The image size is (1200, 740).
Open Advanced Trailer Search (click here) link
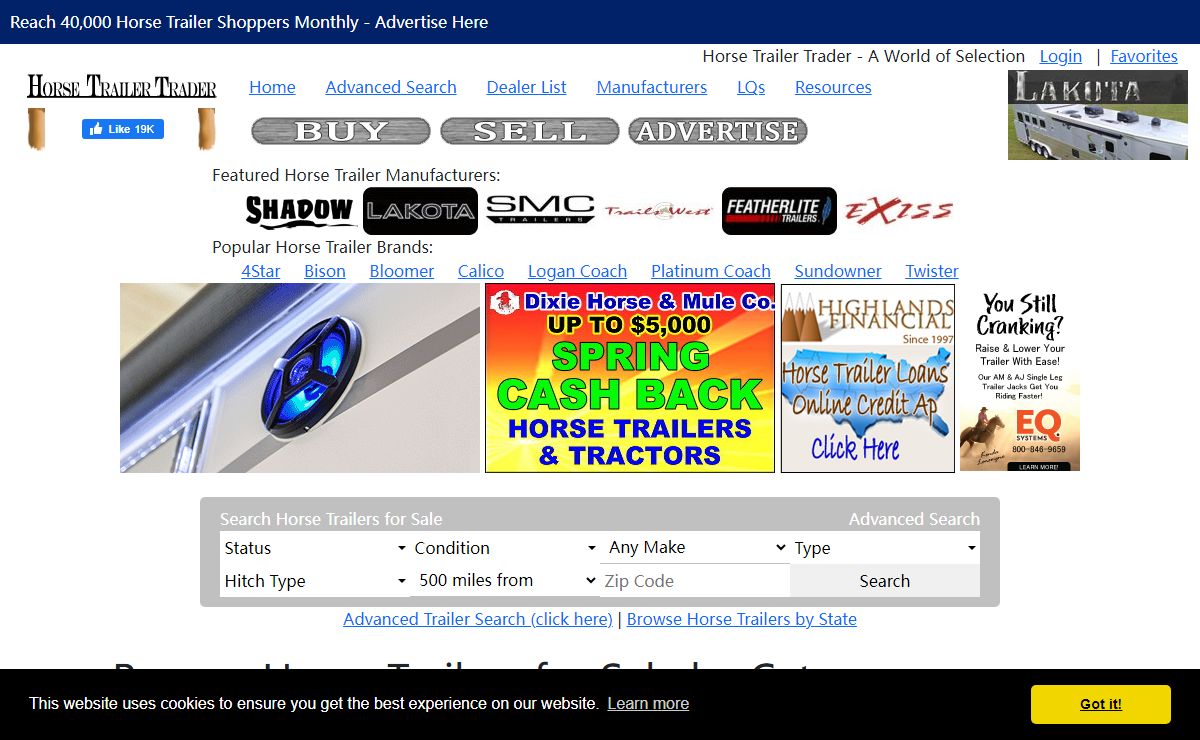click(x=478, y=619)
